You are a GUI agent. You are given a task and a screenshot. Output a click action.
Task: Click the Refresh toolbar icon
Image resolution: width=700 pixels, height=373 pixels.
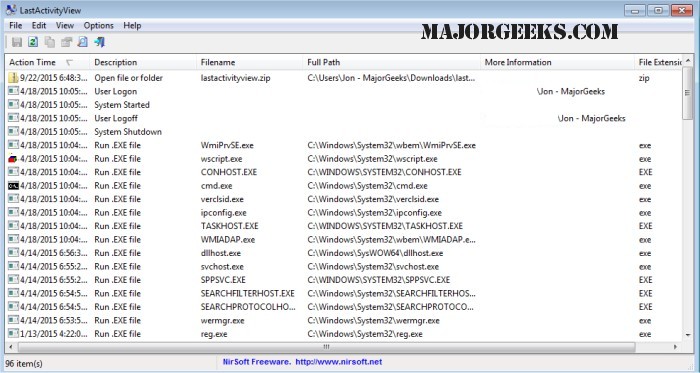[x=33, y=42]
